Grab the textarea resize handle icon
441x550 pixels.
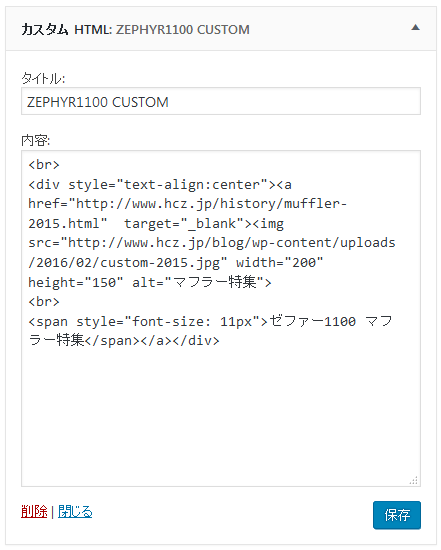[x=414, y=480]
